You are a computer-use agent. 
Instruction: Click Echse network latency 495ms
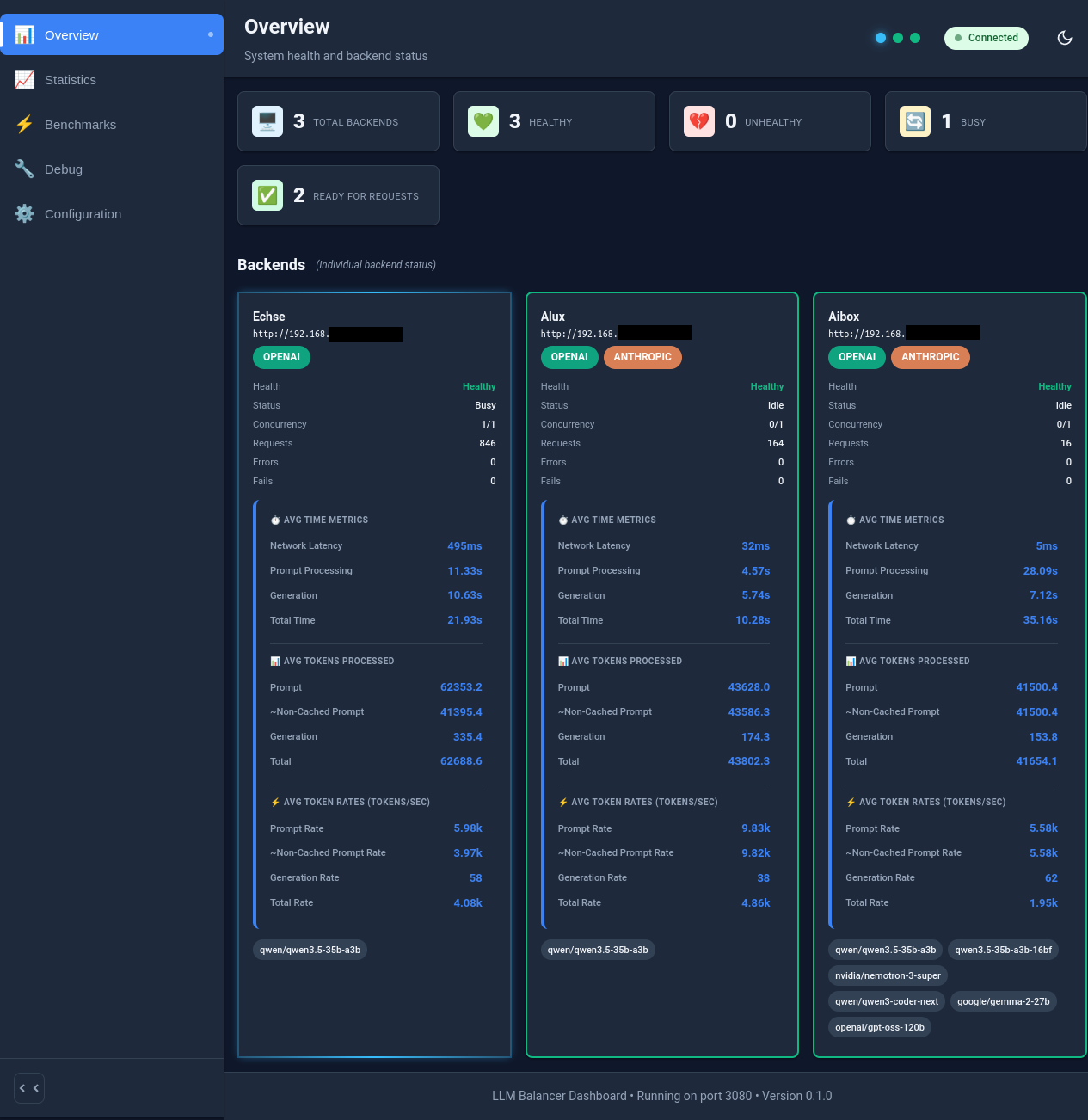pos(464,546)
